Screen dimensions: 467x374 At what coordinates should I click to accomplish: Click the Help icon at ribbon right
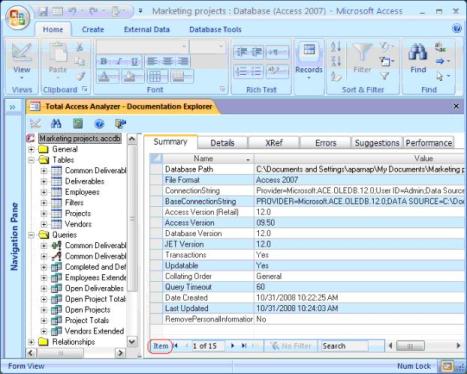tap(457, 28)
